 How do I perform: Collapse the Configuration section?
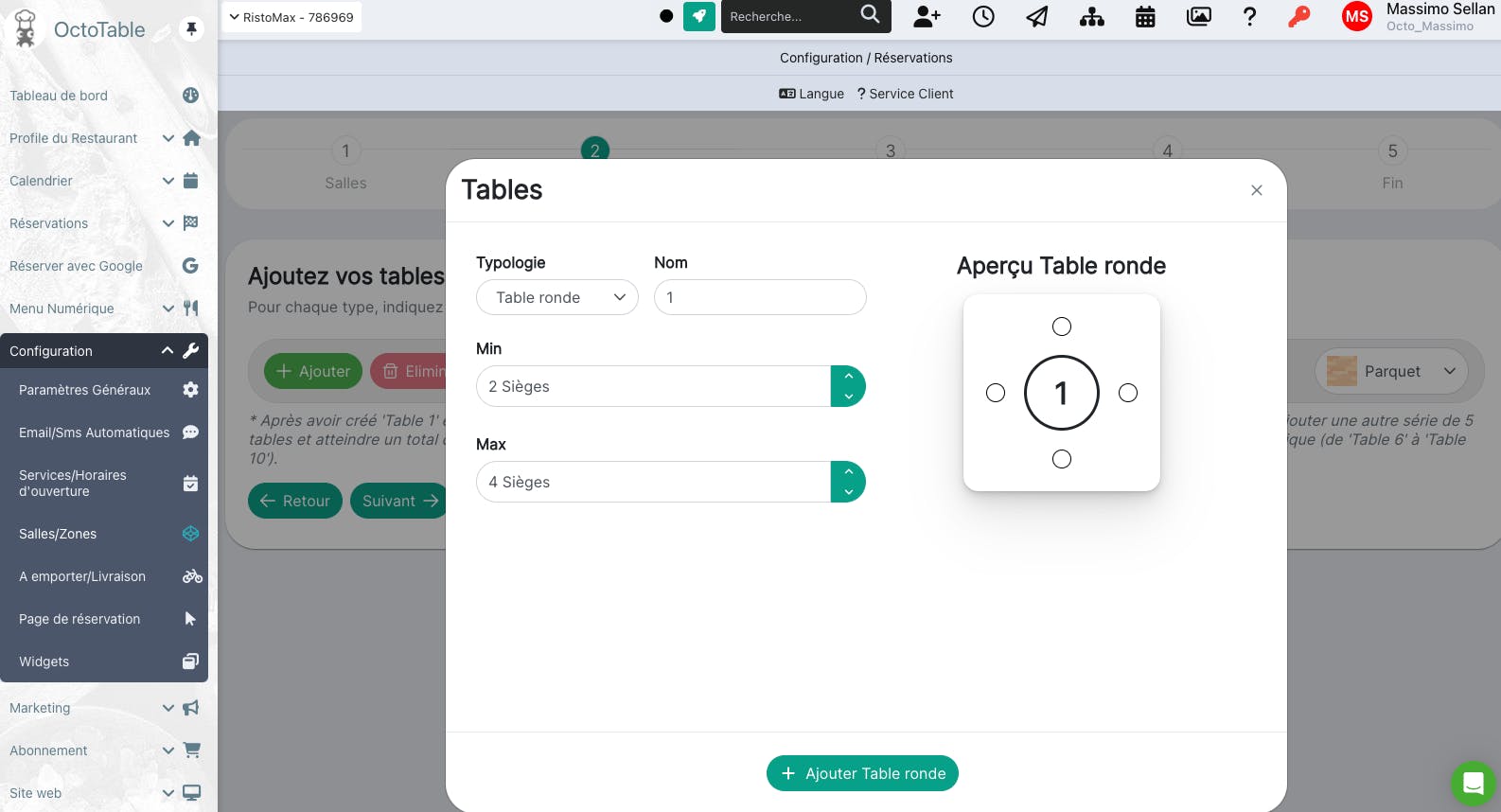(168, 351)
